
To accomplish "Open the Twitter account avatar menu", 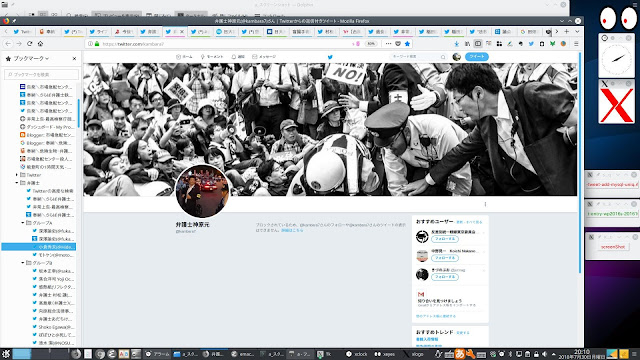I will click(x=457, y=57).
